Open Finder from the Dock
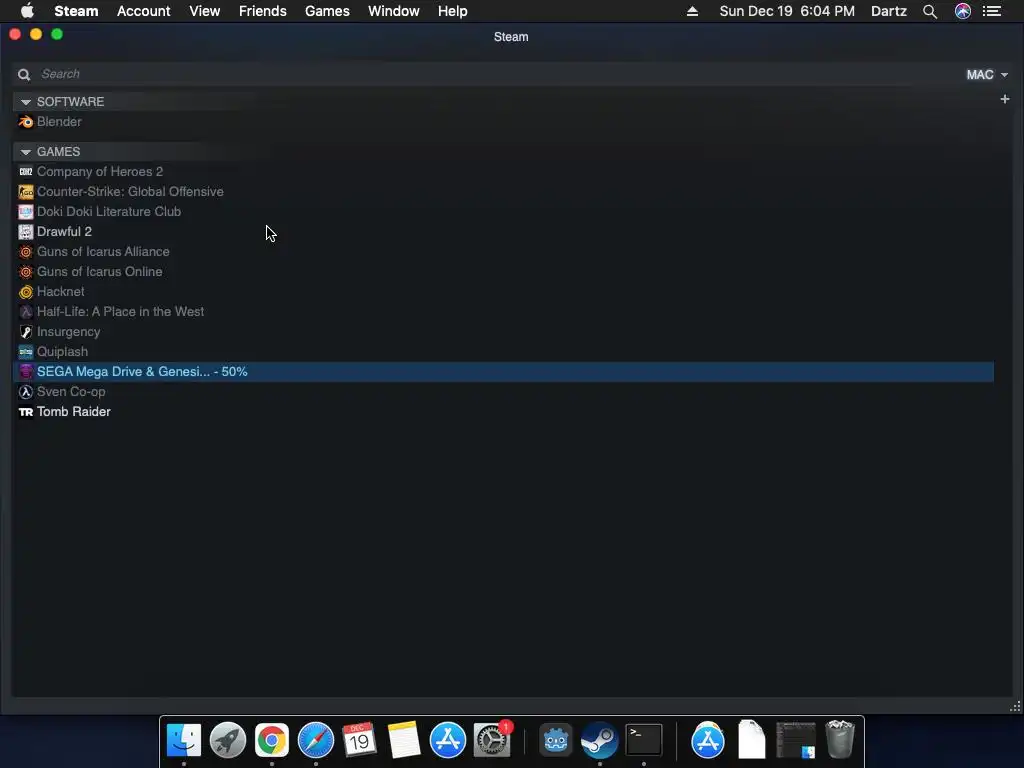 tap(184, 740)
